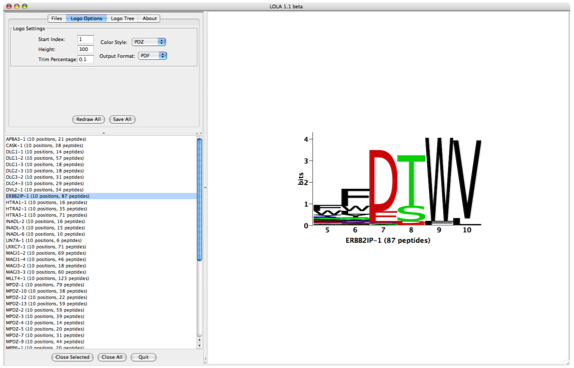This screenshot has height=368, width=574.
Task: Click the green zoom window button
Action: pyautogui.click(x=25, y=6)
